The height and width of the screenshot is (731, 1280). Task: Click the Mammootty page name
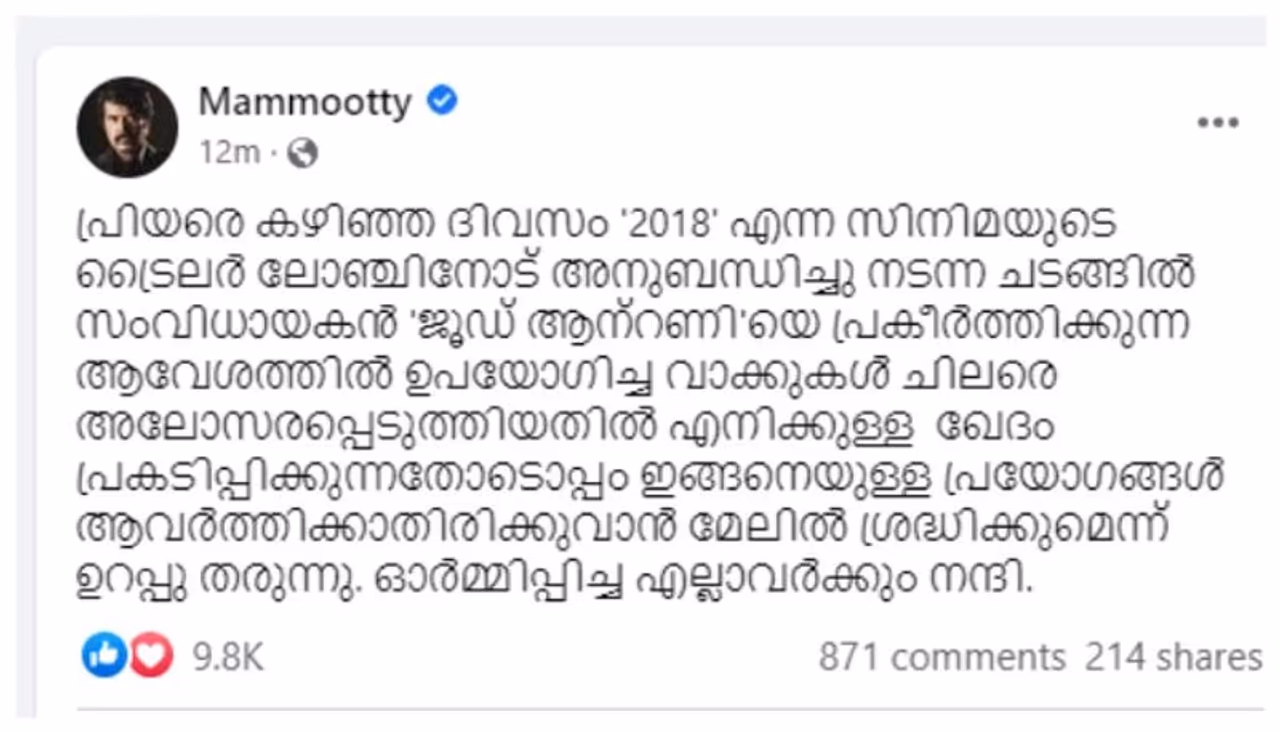(x=305, y=102)
